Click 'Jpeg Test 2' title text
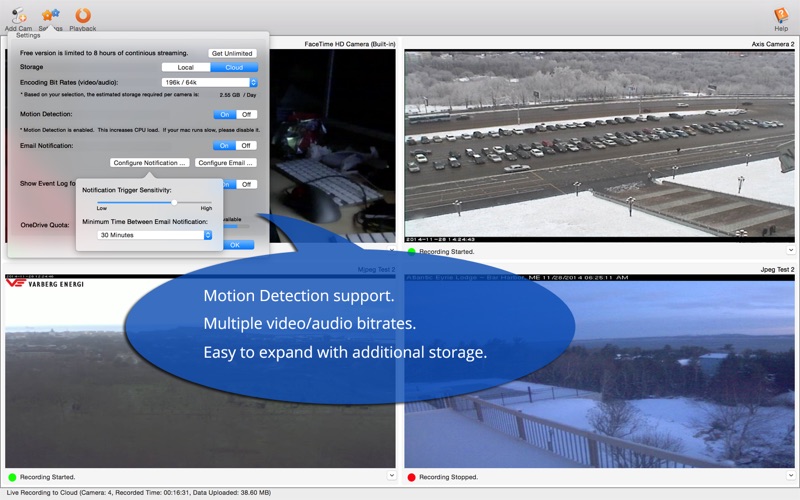 point(777,269)
